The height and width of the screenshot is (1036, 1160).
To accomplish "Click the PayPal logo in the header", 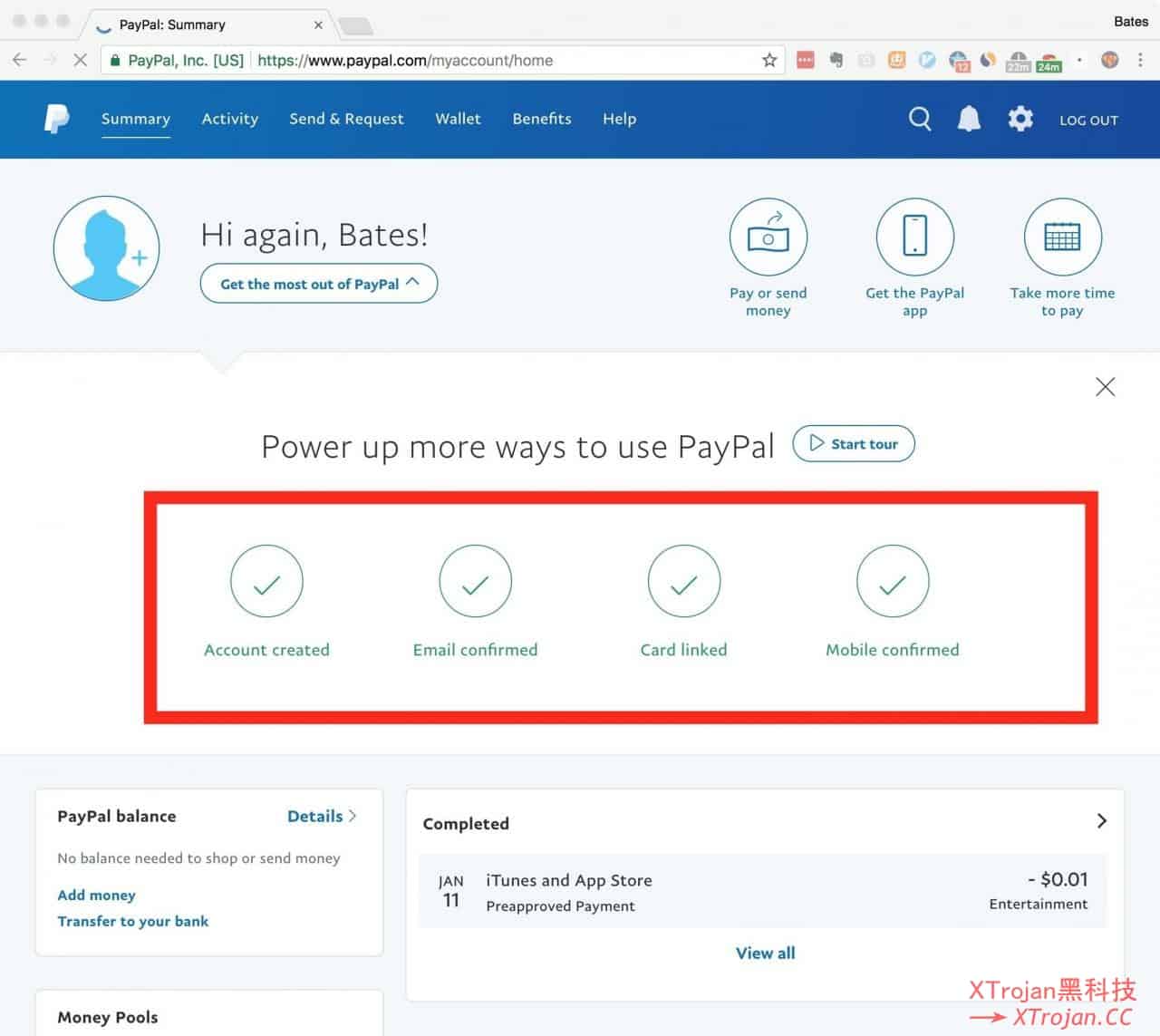I will pyautogui.click(x=56, y=119).
